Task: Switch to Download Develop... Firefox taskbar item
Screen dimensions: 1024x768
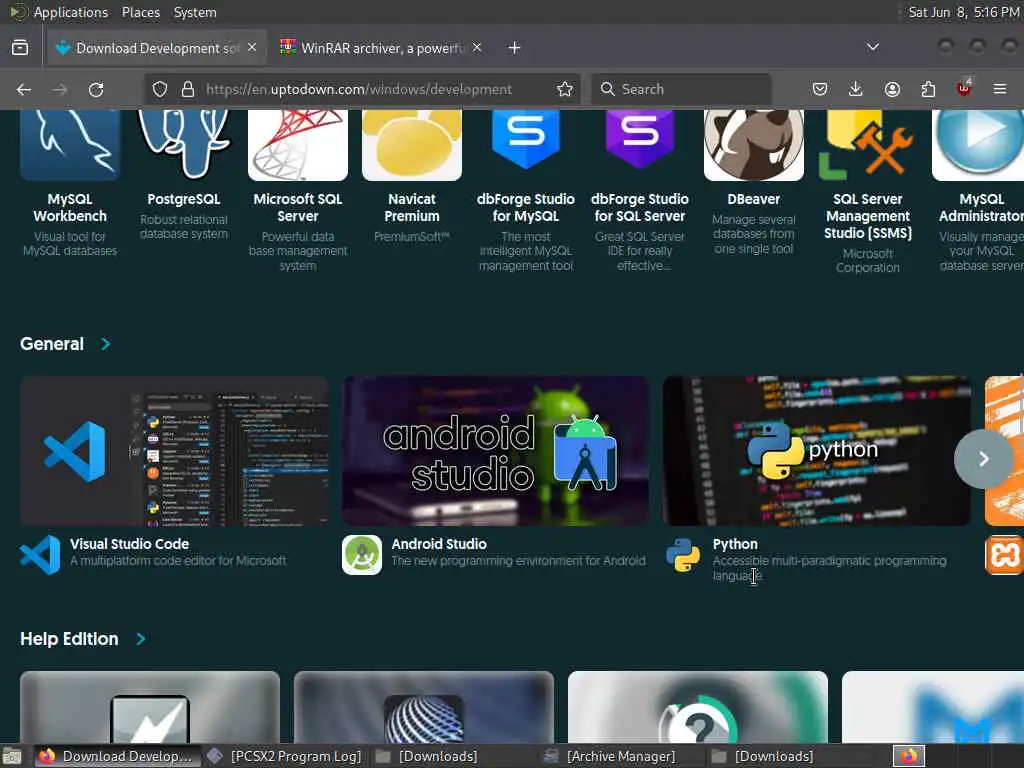Action: pos(116,756)
